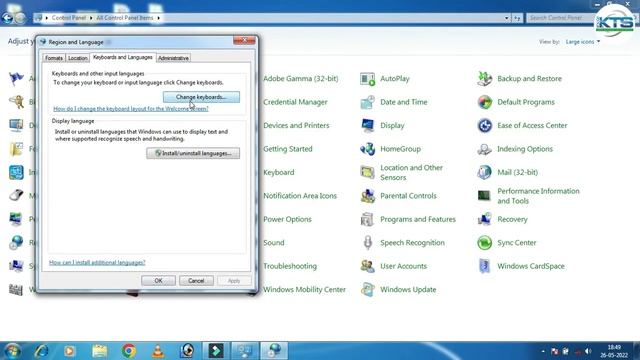Viewport: 640px width, 360px height.
Task: Click the back navigation arrow
Action: pyautogui.click(x=7, y=18)
